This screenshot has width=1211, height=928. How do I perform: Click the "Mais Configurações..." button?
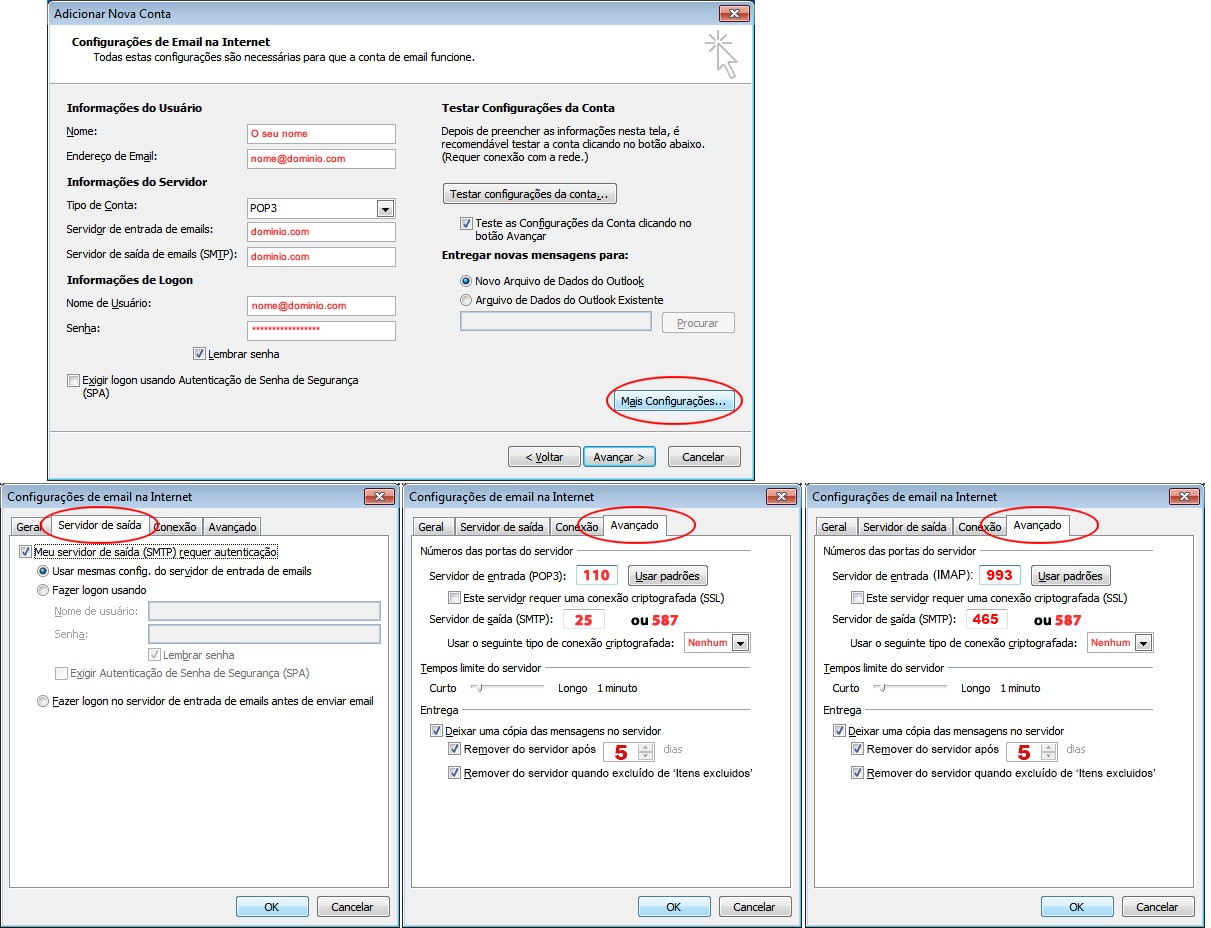click(674, 401)
